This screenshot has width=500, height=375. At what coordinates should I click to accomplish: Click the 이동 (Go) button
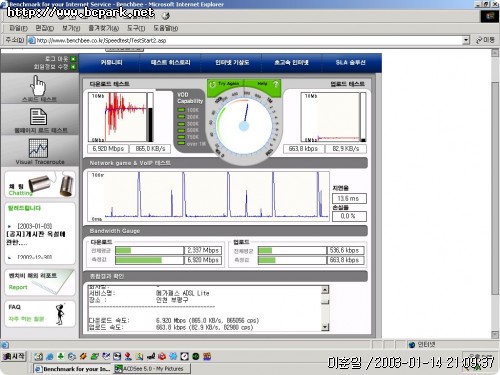[485, 40]
